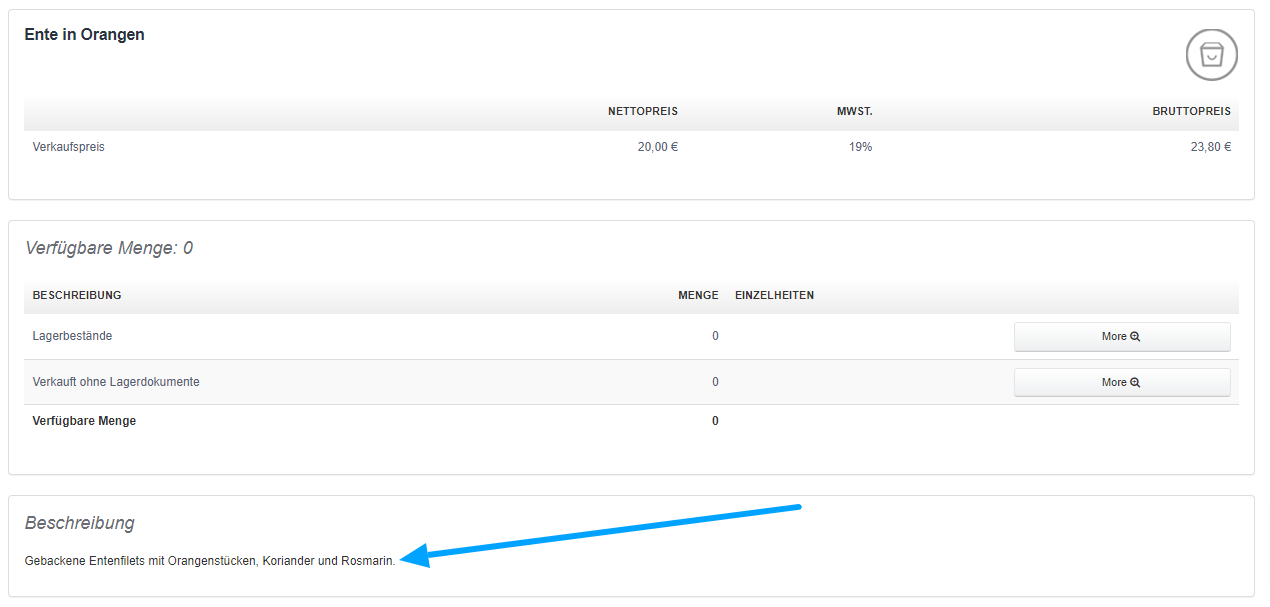Click the BRUTTOPREIS column header

(1192, 111)
